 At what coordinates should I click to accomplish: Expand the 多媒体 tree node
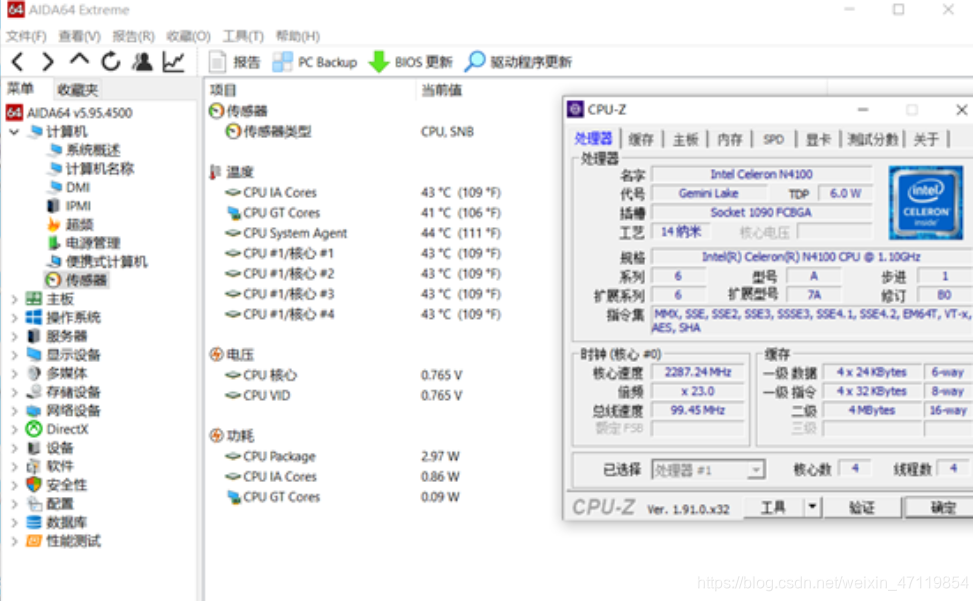pyautogui.click(x=14, y=373)
